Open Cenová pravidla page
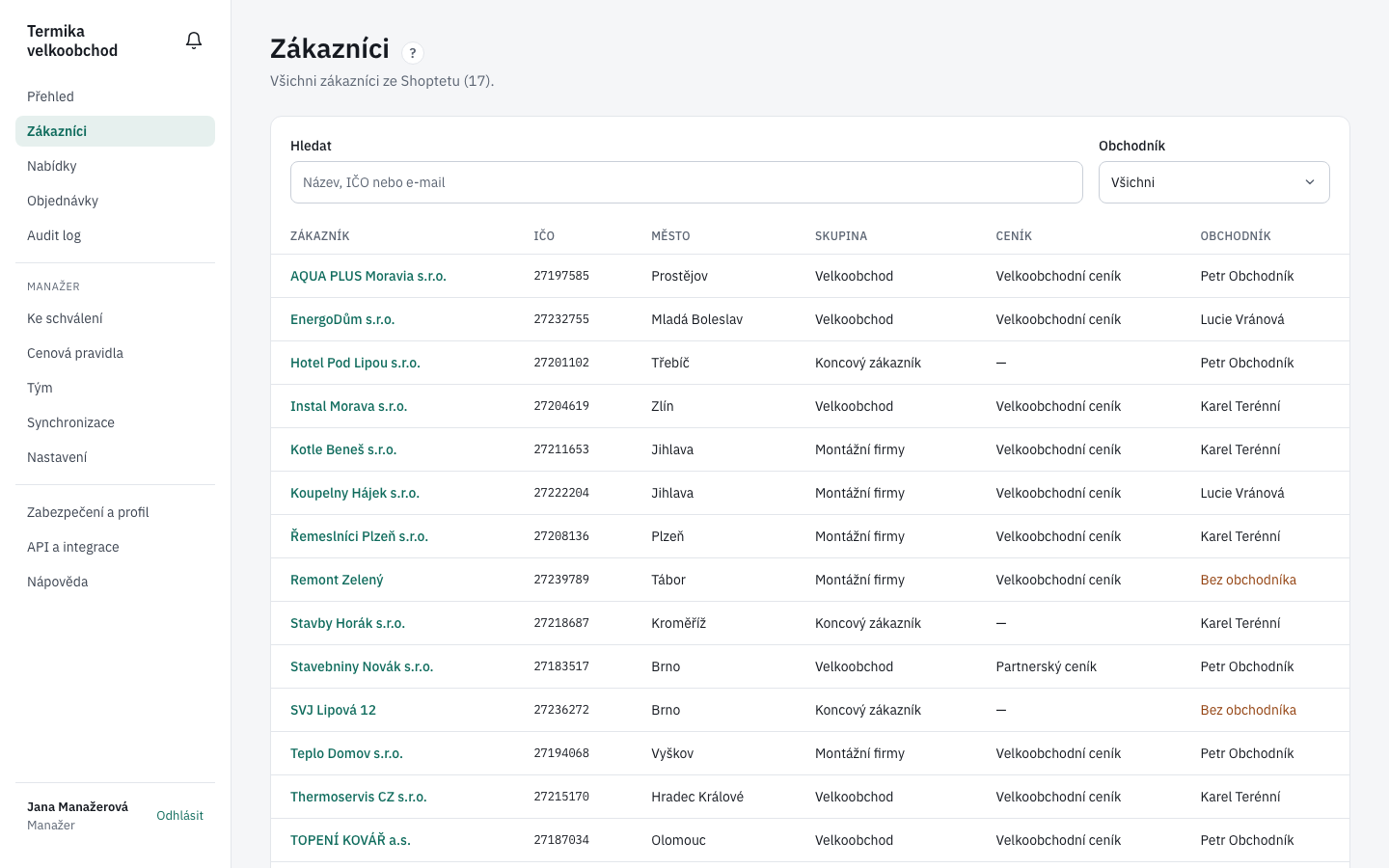This screenshot has height=868, width=1389. (x=115, y=353)
